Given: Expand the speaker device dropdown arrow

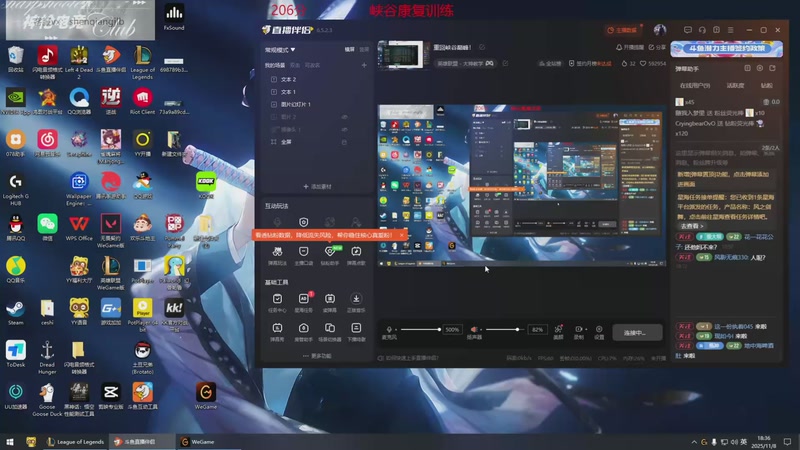Looking at the screenshot, I should [x=482, y=330].
